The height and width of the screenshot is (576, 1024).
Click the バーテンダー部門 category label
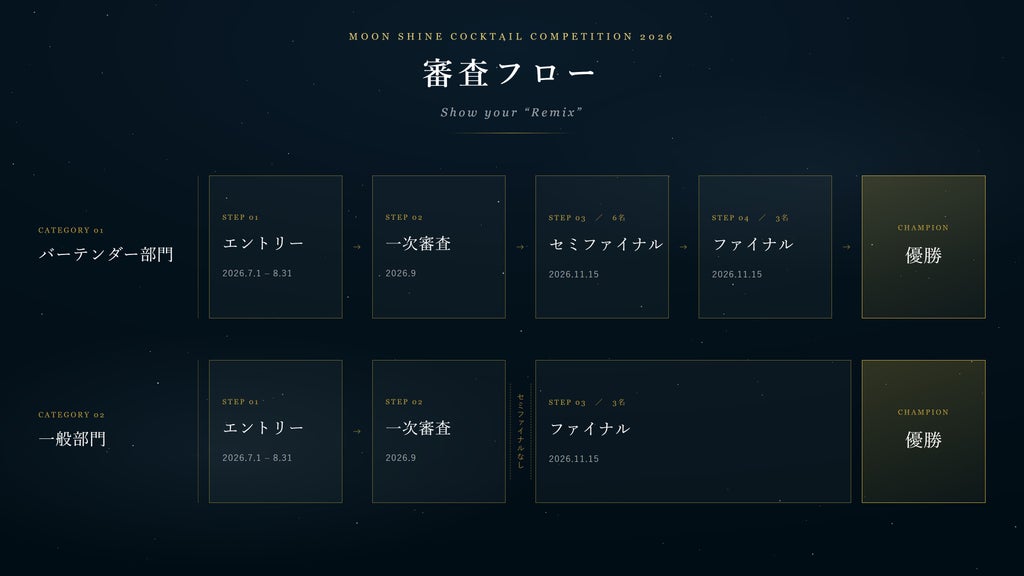[106, 254]
